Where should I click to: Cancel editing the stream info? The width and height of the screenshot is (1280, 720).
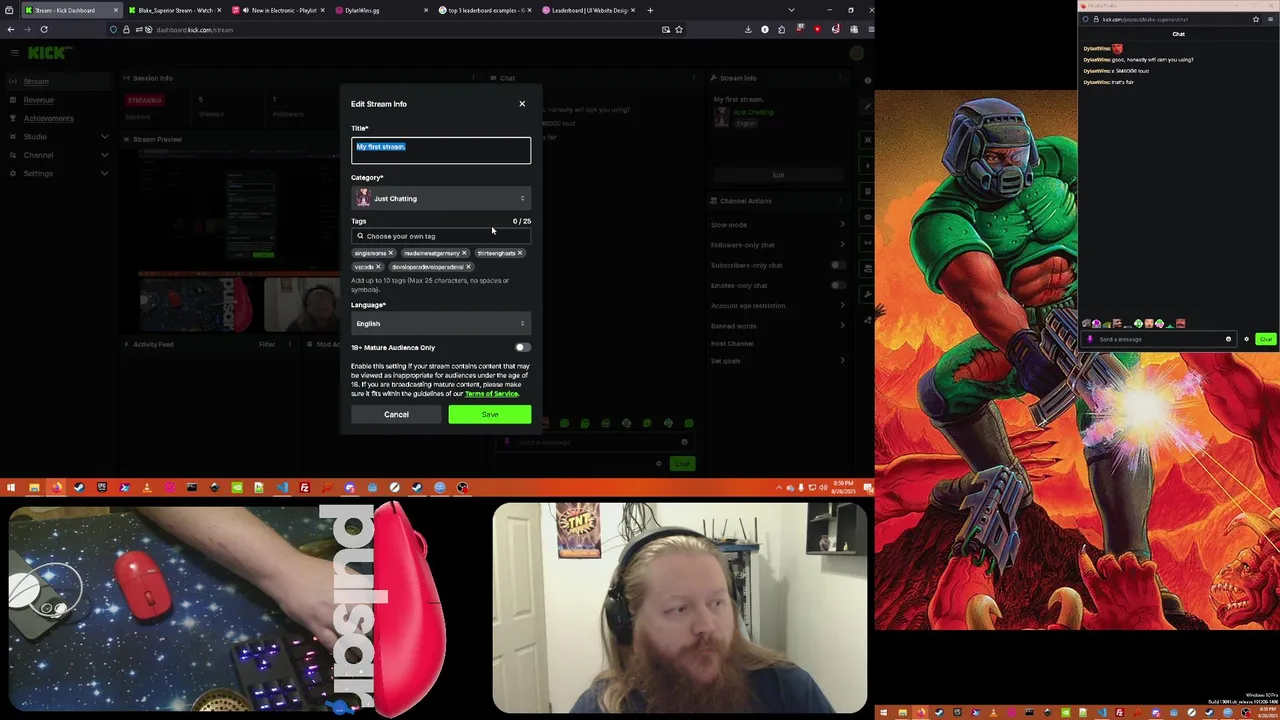pyautogui.click(x=396, y=414)
